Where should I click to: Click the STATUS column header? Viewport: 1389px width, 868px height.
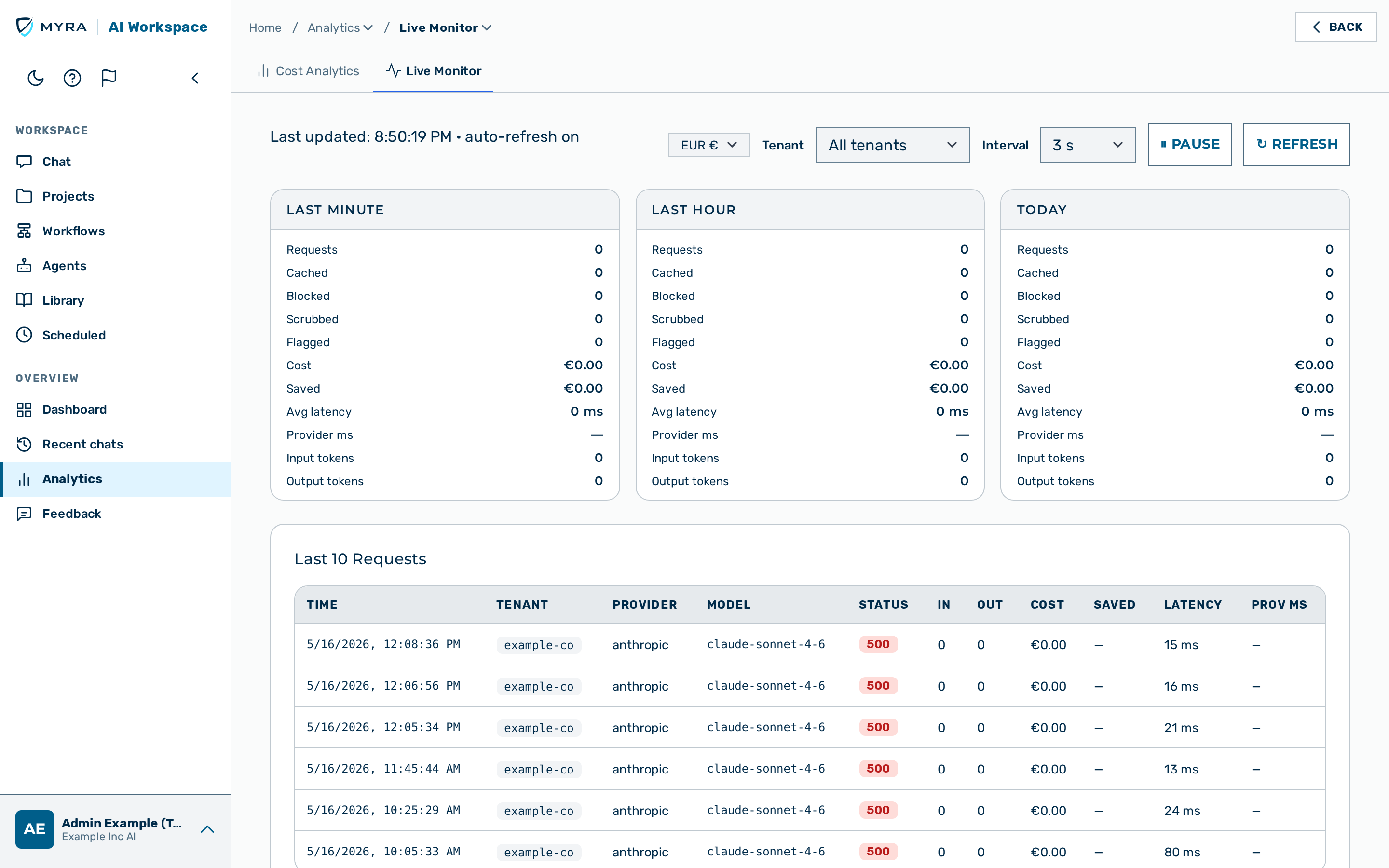coord(884,605)
